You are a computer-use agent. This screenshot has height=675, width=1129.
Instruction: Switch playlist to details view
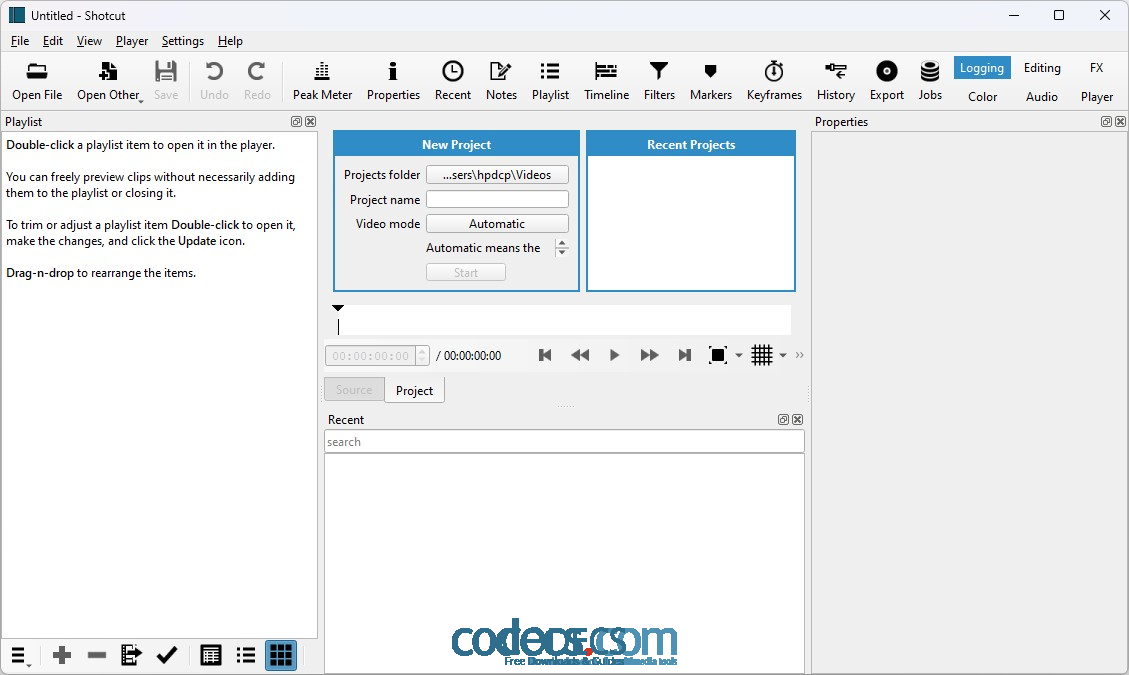click(x=210, y=655)
